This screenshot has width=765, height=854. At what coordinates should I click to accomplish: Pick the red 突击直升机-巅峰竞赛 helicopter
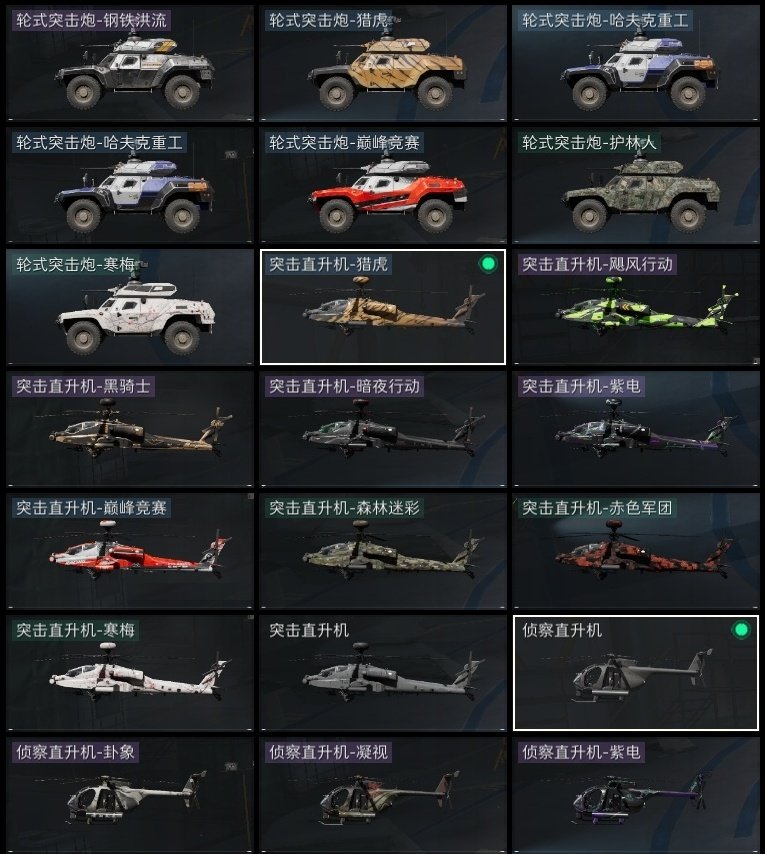click(130, 551)
